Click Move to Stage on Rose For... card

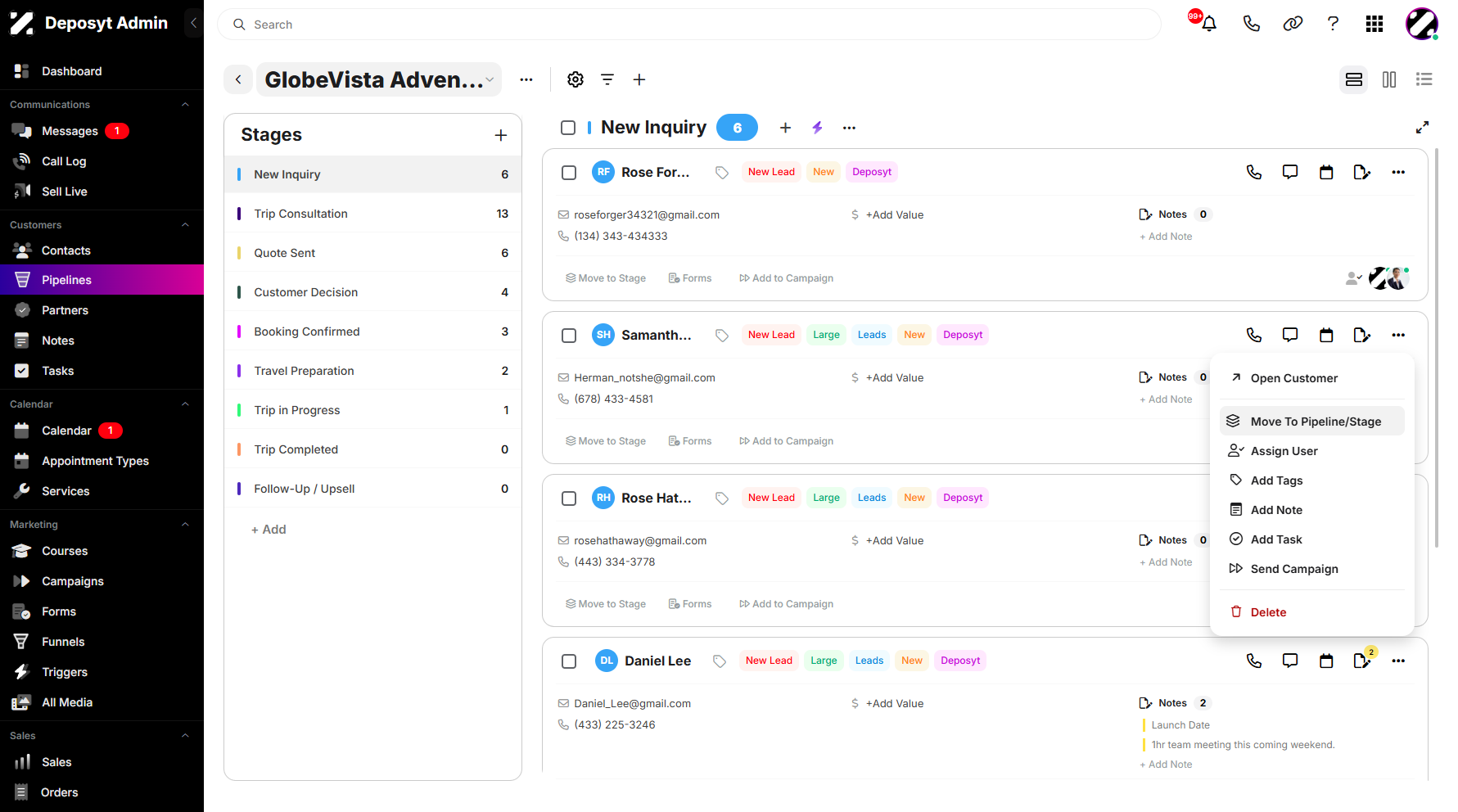pyautogui.click(x=606, y=278)
